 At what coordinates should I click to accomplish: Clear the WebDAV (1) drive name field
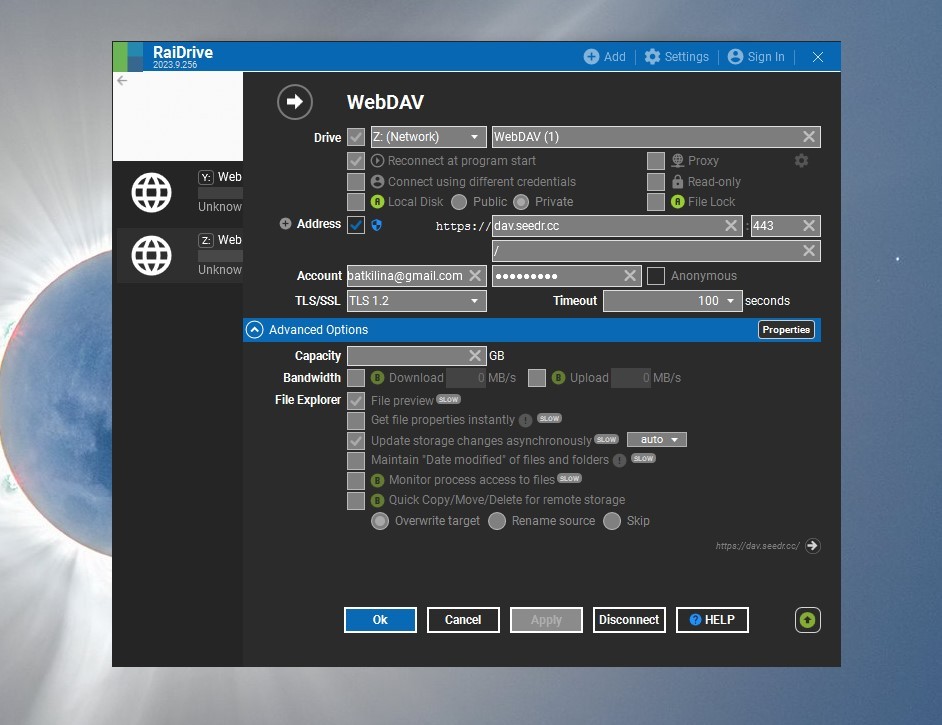[x=809, y=137]
